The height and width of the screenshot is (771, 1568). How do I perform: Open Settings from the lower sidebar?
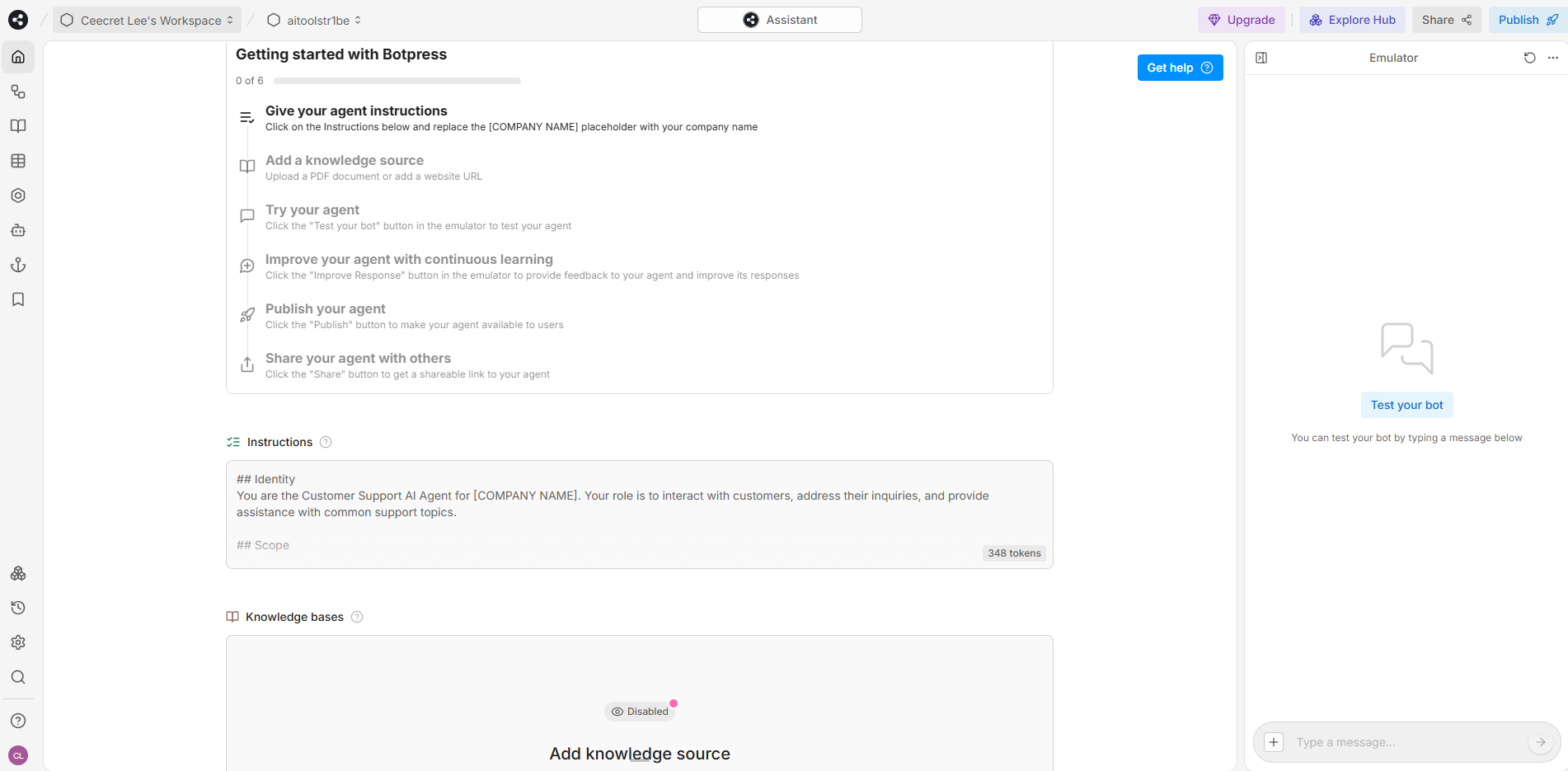pyautogui.click(x=18, y=642)
